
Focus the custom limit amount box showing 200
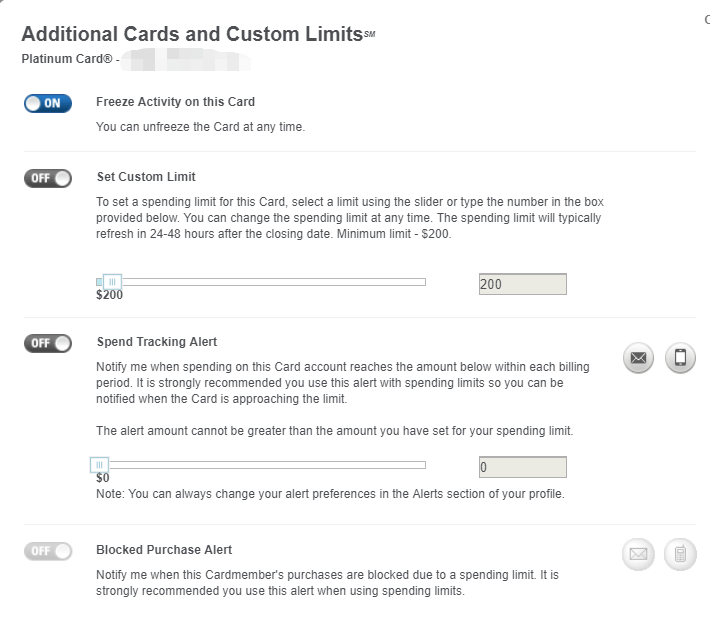[522, 284]
